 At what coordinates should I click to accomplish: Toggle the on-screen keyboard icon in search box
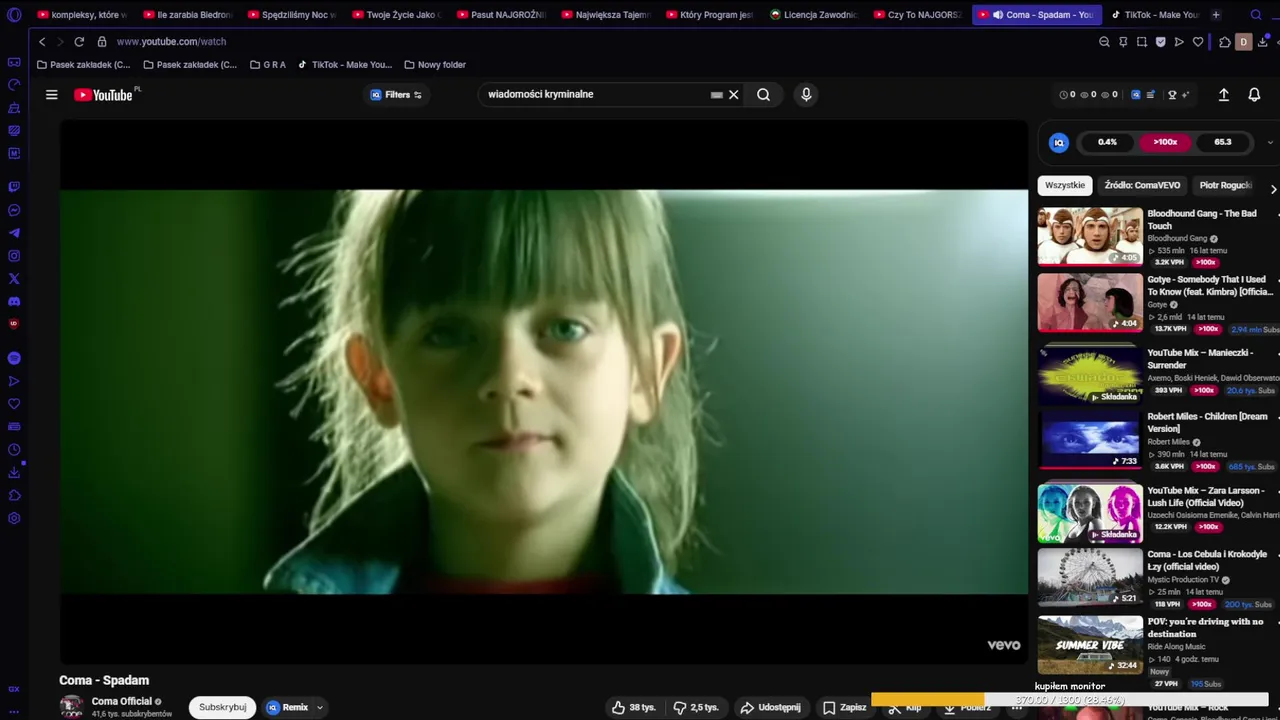point(716,95)
